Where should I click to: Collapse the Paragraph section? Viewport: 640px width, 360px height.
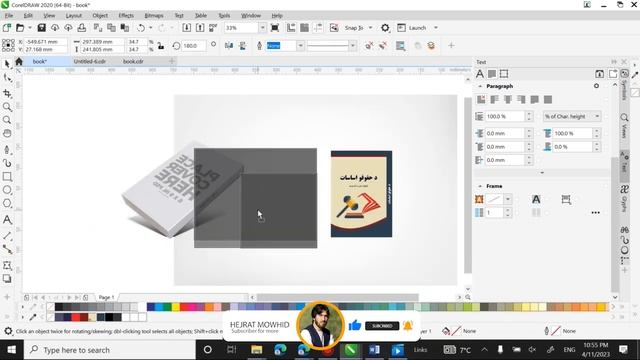point(480,87)
